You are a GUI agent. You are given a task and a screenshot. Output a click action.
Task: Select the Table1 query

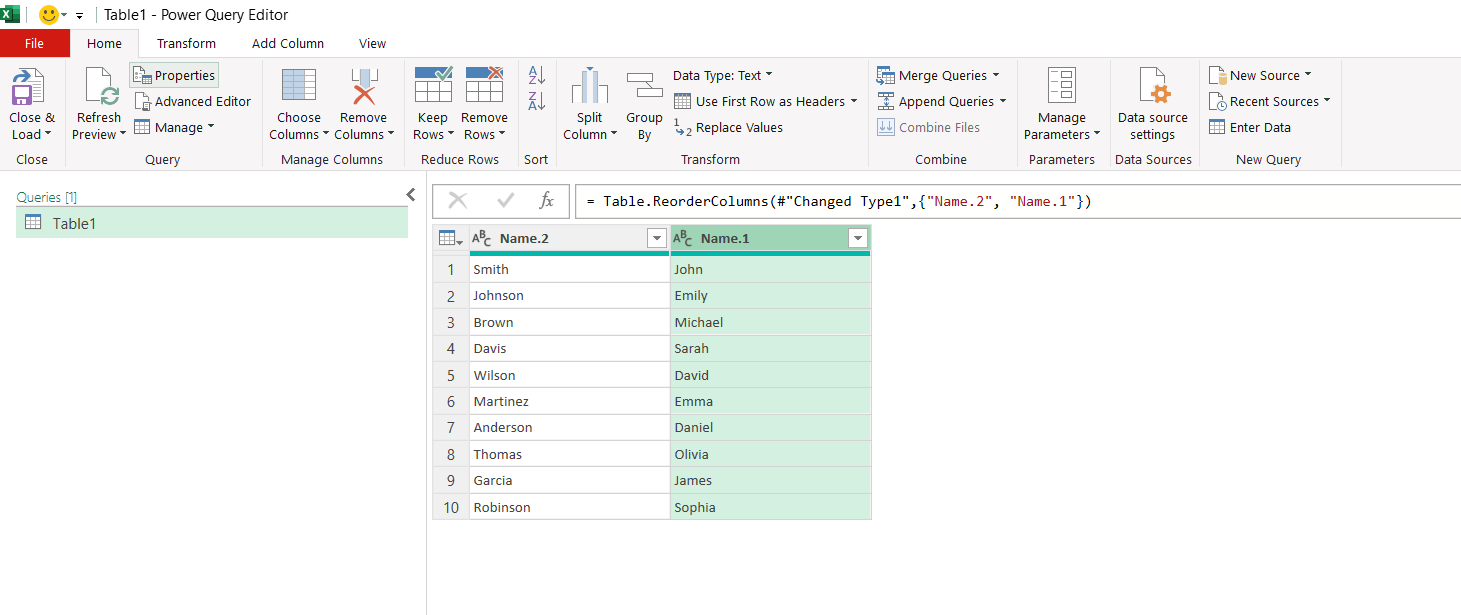pos(212,223)
